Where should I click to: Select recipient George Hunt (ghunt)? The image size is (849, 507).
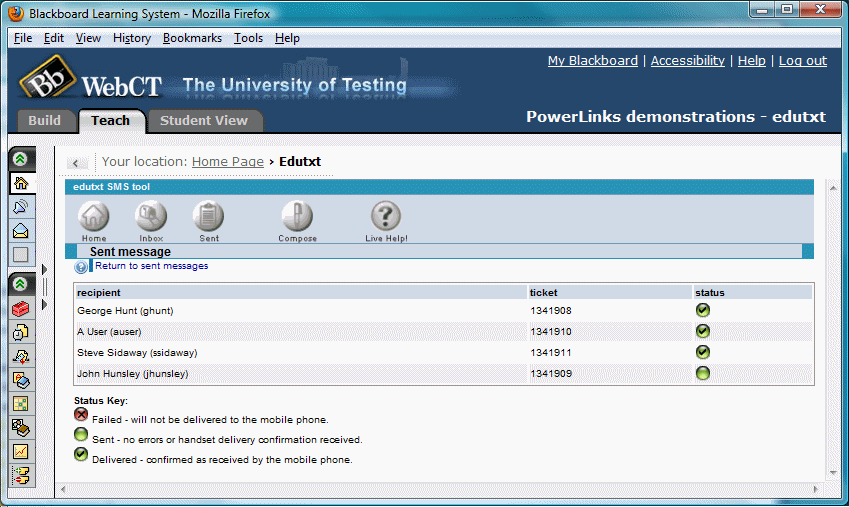tap(125, 311)
